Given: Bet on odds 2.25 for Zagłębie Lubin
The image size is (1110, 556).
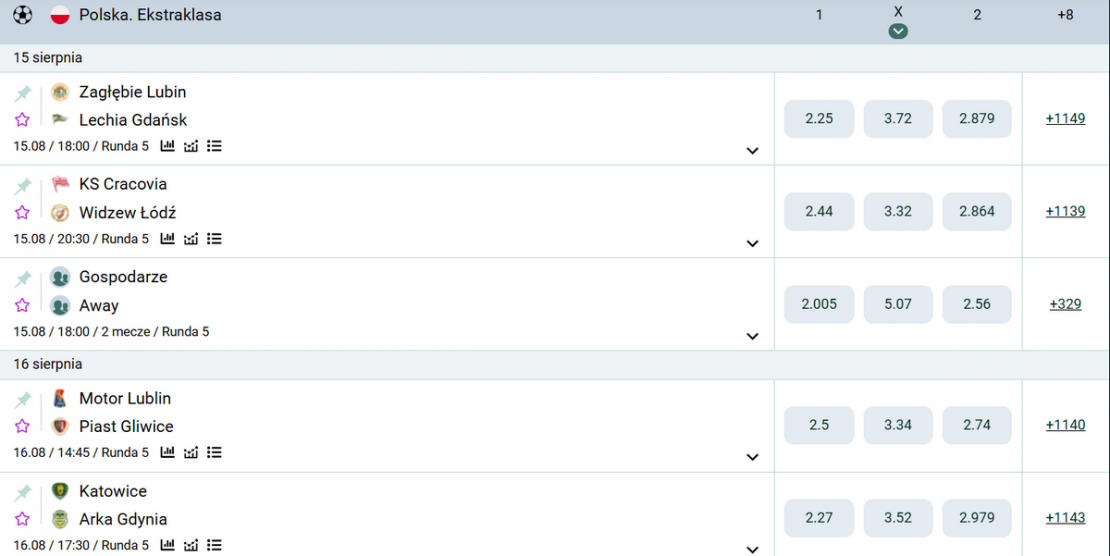Looking at the screenshot, I should tap(819, 119).
